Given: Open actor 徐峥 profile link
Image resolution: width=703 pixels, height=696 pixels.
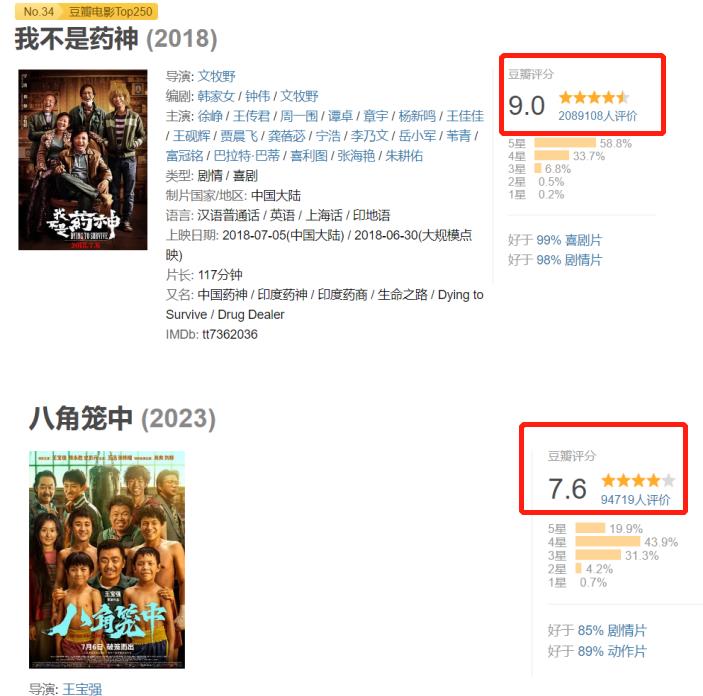Looking at the screenshot, I should coord(210,116).
